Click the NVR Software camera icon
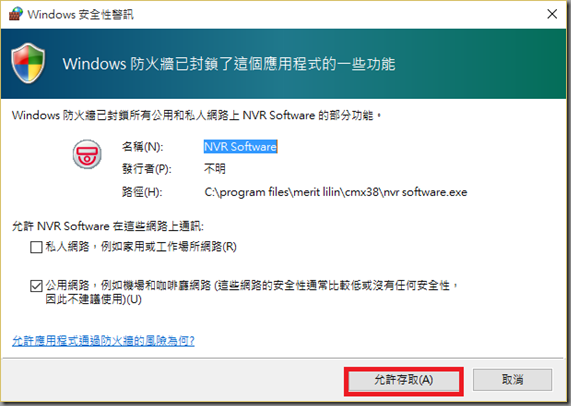This screenshot has height=406, width=571. (x=87, y=154)
